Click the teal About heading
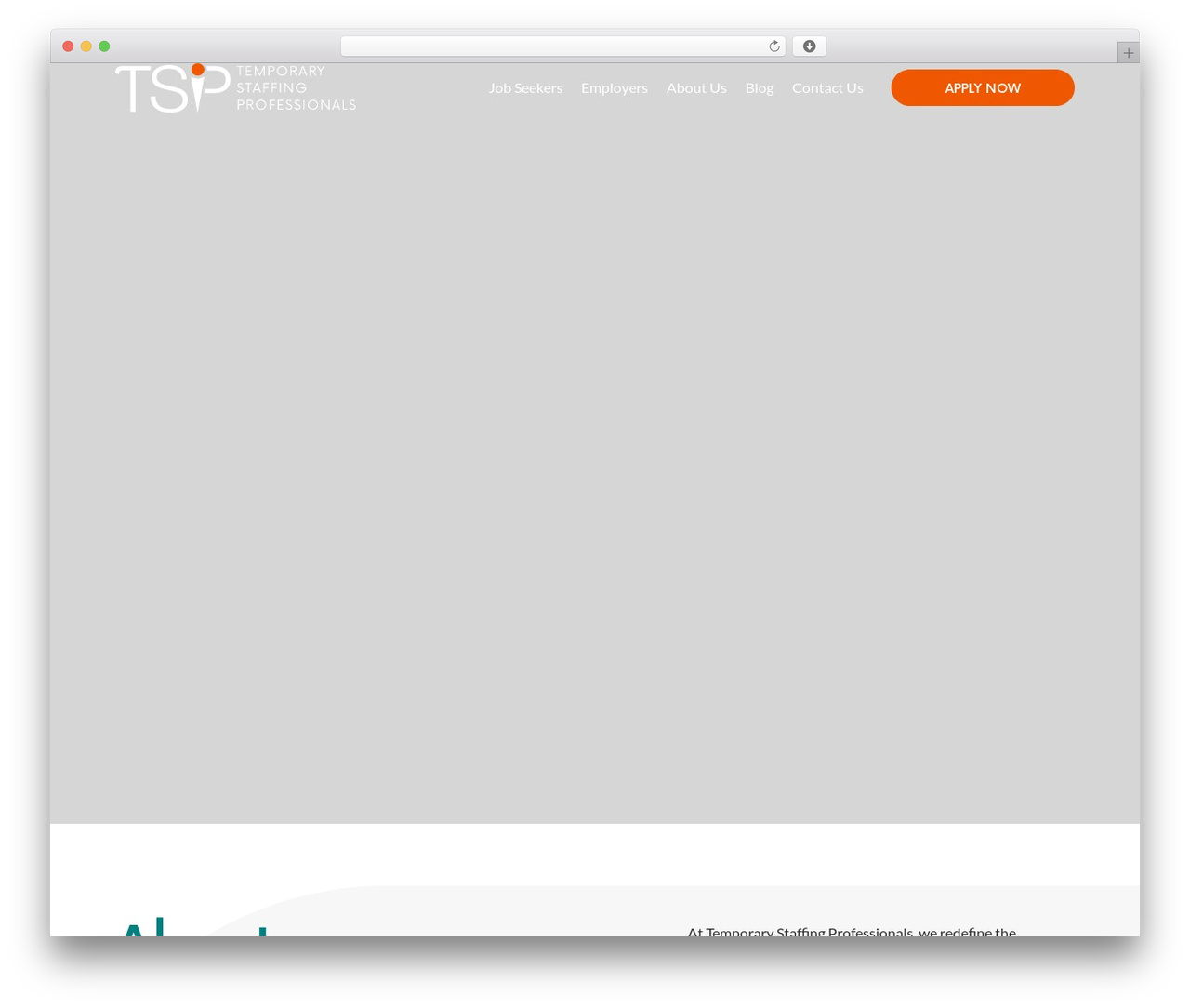1190x1008 pixels. tap(193, 927)
